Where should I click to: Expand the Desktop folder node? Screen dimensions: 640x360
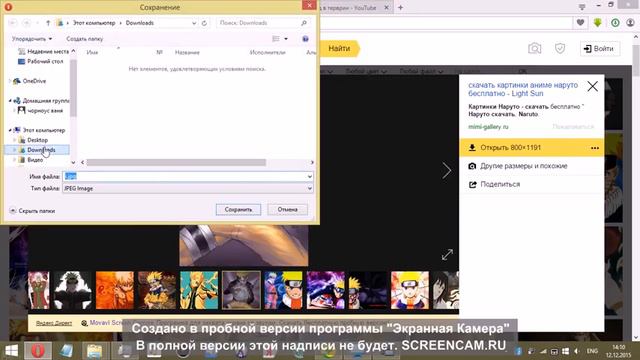[x=15, y=140]
